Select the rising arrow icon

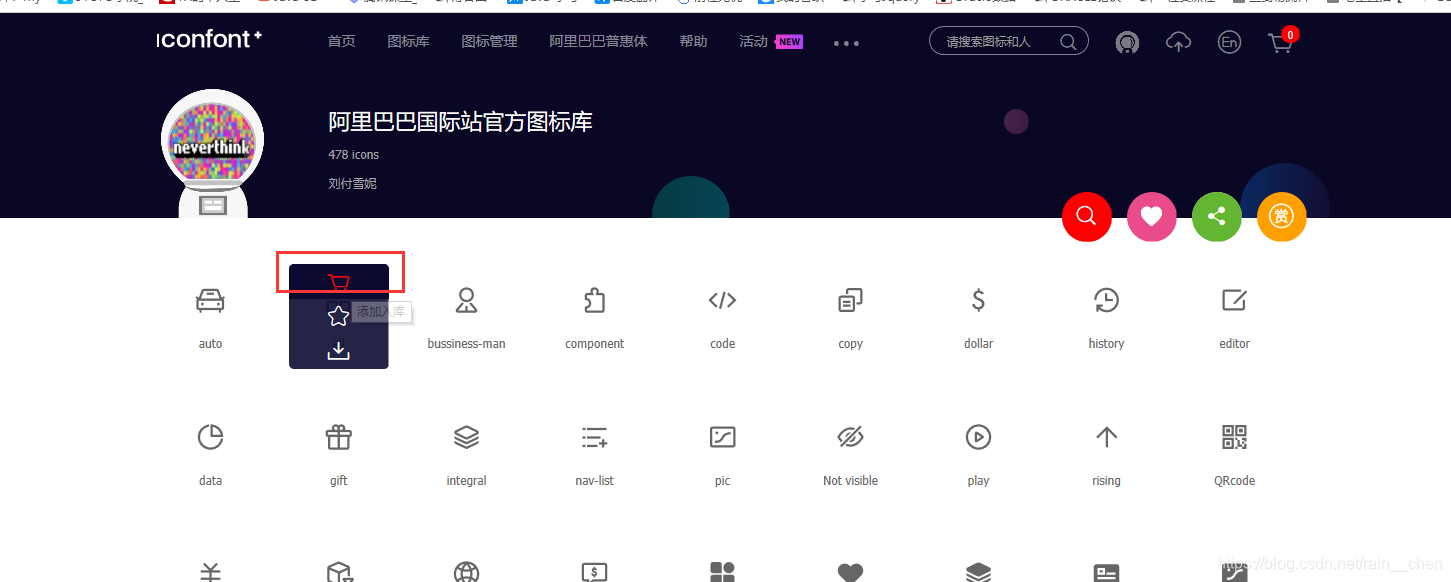[x=1106, y=437]
